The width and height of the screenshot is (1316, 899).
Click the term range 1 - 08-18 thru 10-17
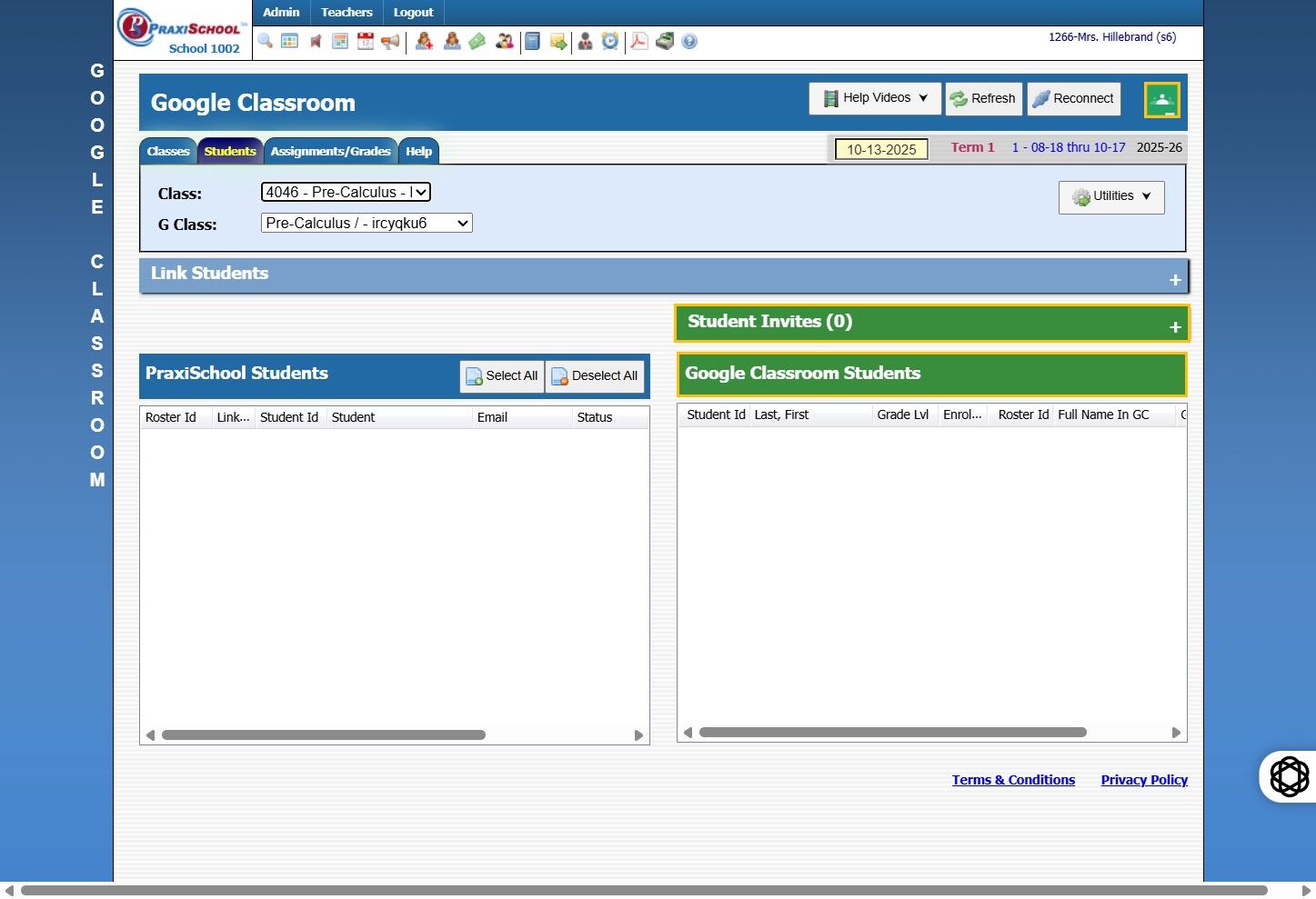tap(1069, 147)
